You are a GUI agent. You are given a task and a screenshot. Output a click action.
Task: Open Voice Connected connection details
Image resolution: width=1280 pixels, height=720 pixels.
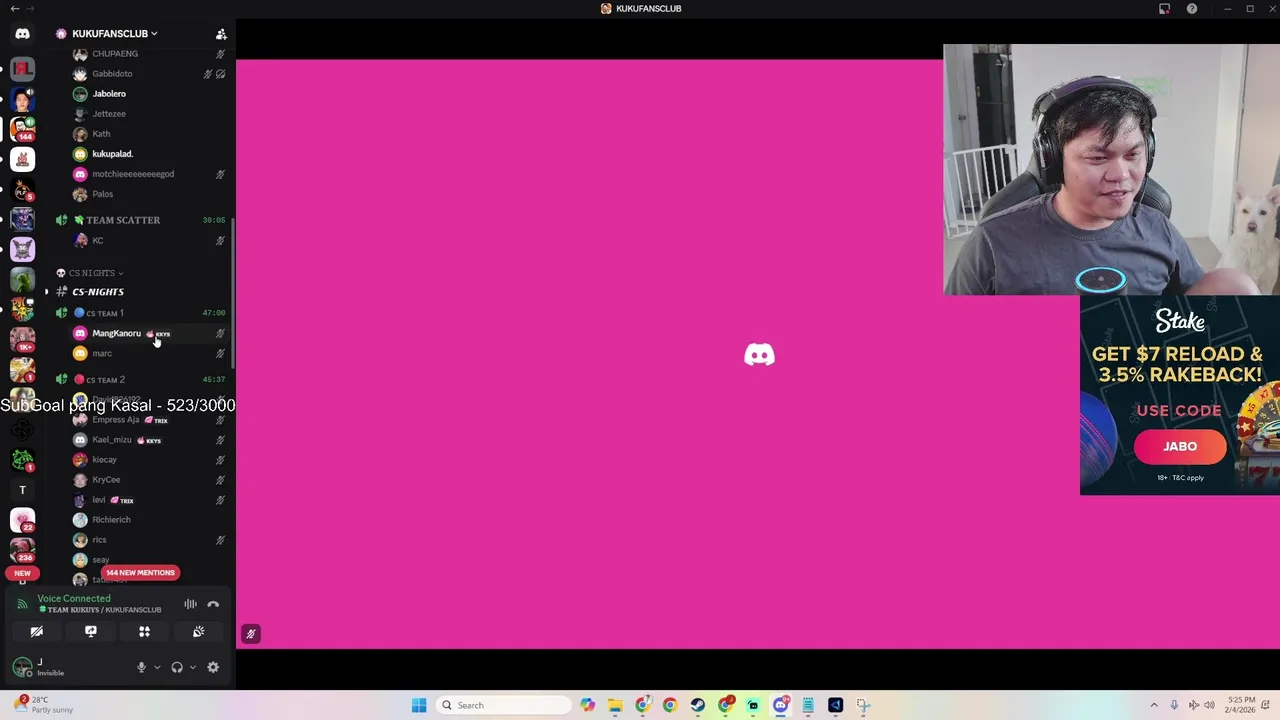pyautogui.click(x=74, y=598)
